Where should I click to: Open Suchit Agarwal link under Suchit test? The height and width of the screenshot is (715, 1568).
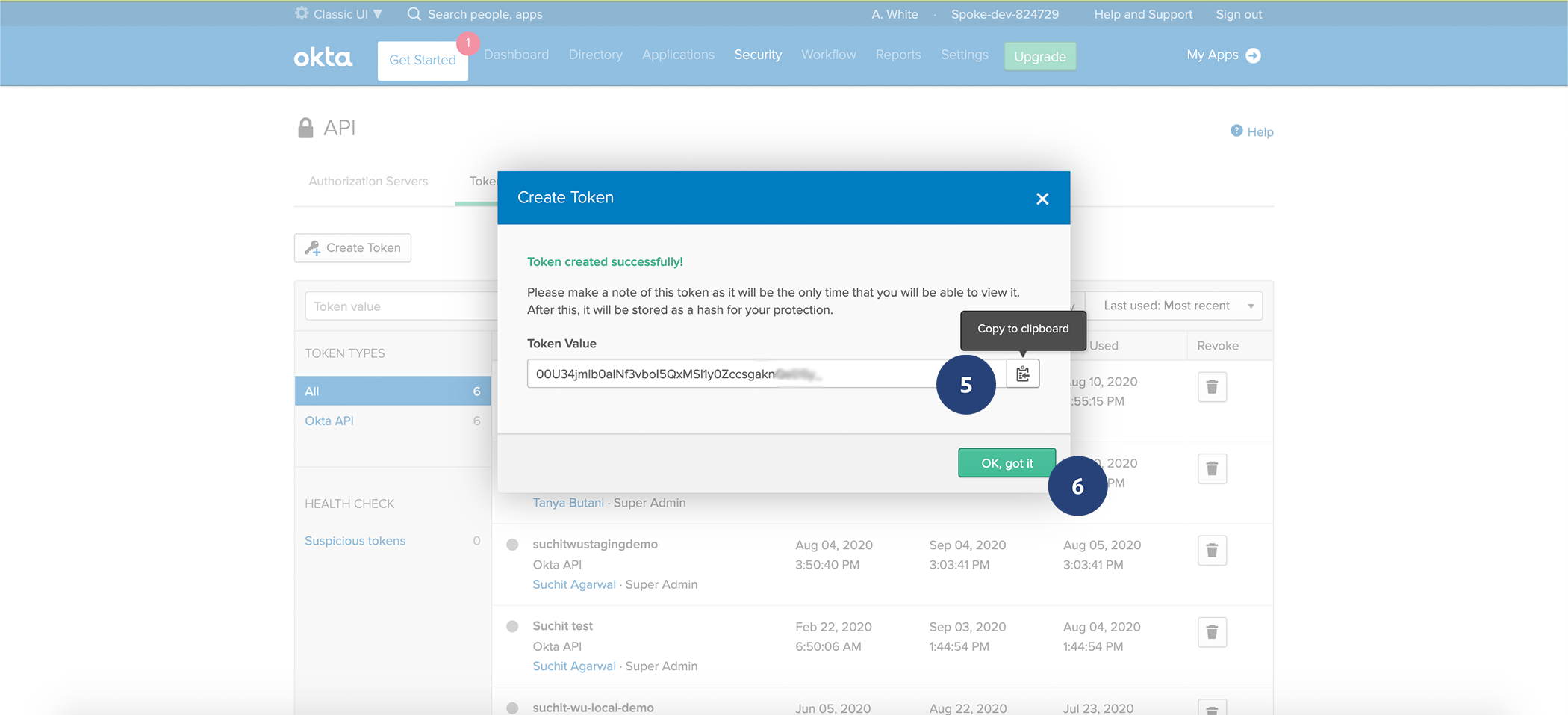tap(574, 666)
